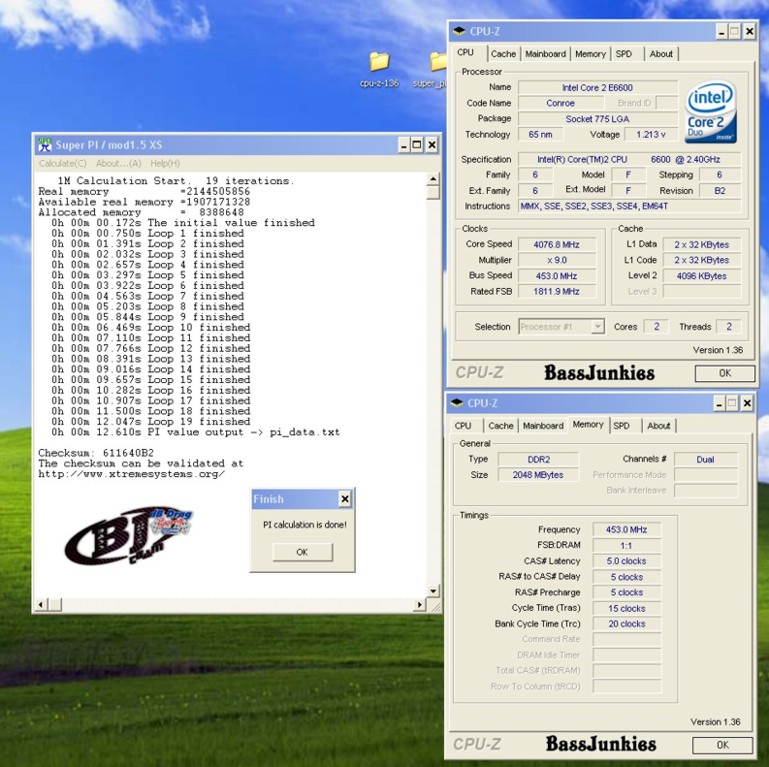
Task: Switch to Cache tab in bottom CPU-Z window
Action: point(501,426)
